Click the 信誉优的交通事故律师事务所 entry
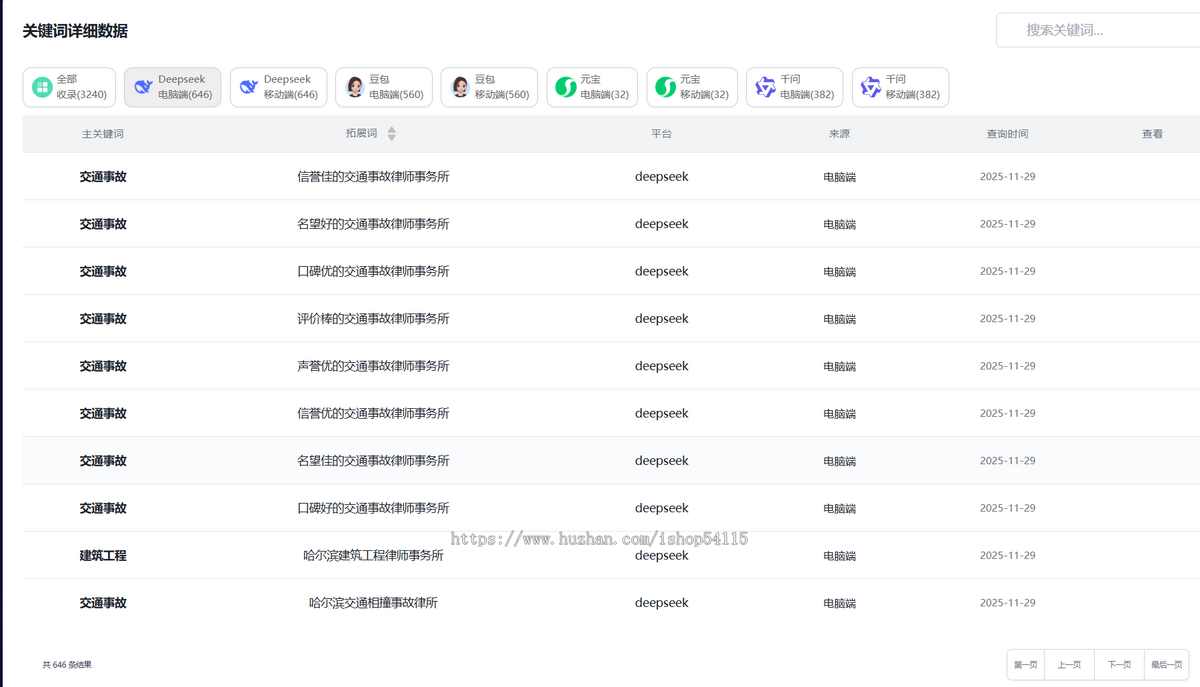Viewport: 1200px width, 687px height. tap(373, 413)
